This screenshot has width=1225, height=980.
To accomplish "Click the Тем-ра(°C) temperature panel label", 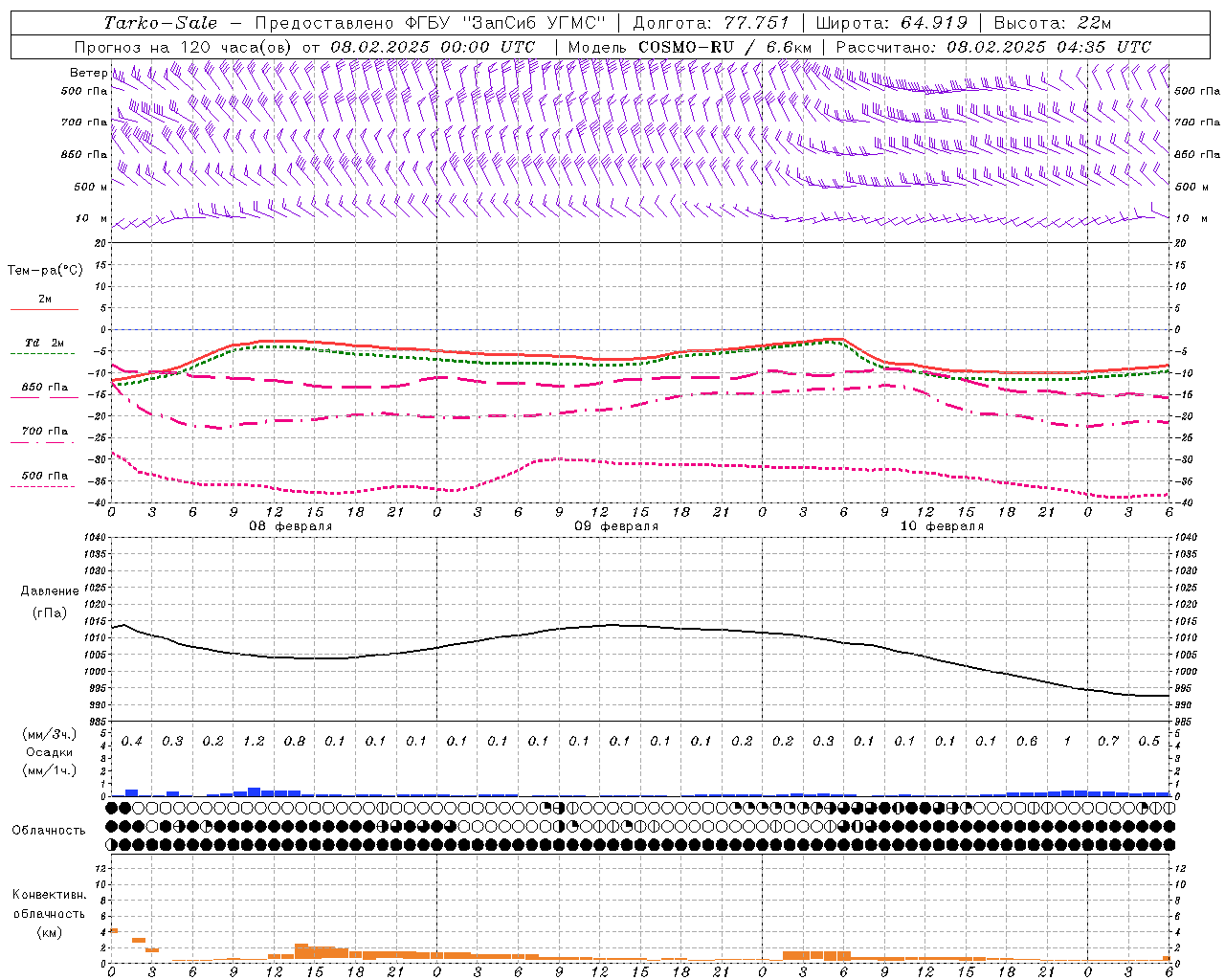I will 45,271.
